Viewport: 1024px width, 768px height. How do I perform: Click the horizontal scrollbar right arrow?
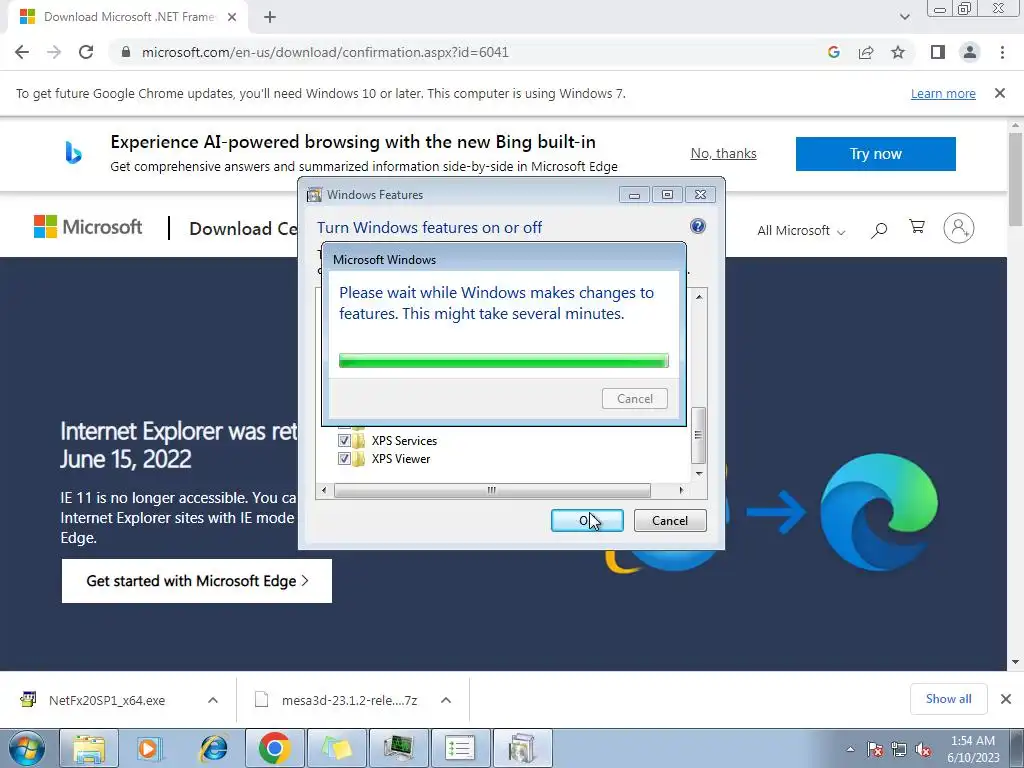[681, 490]
